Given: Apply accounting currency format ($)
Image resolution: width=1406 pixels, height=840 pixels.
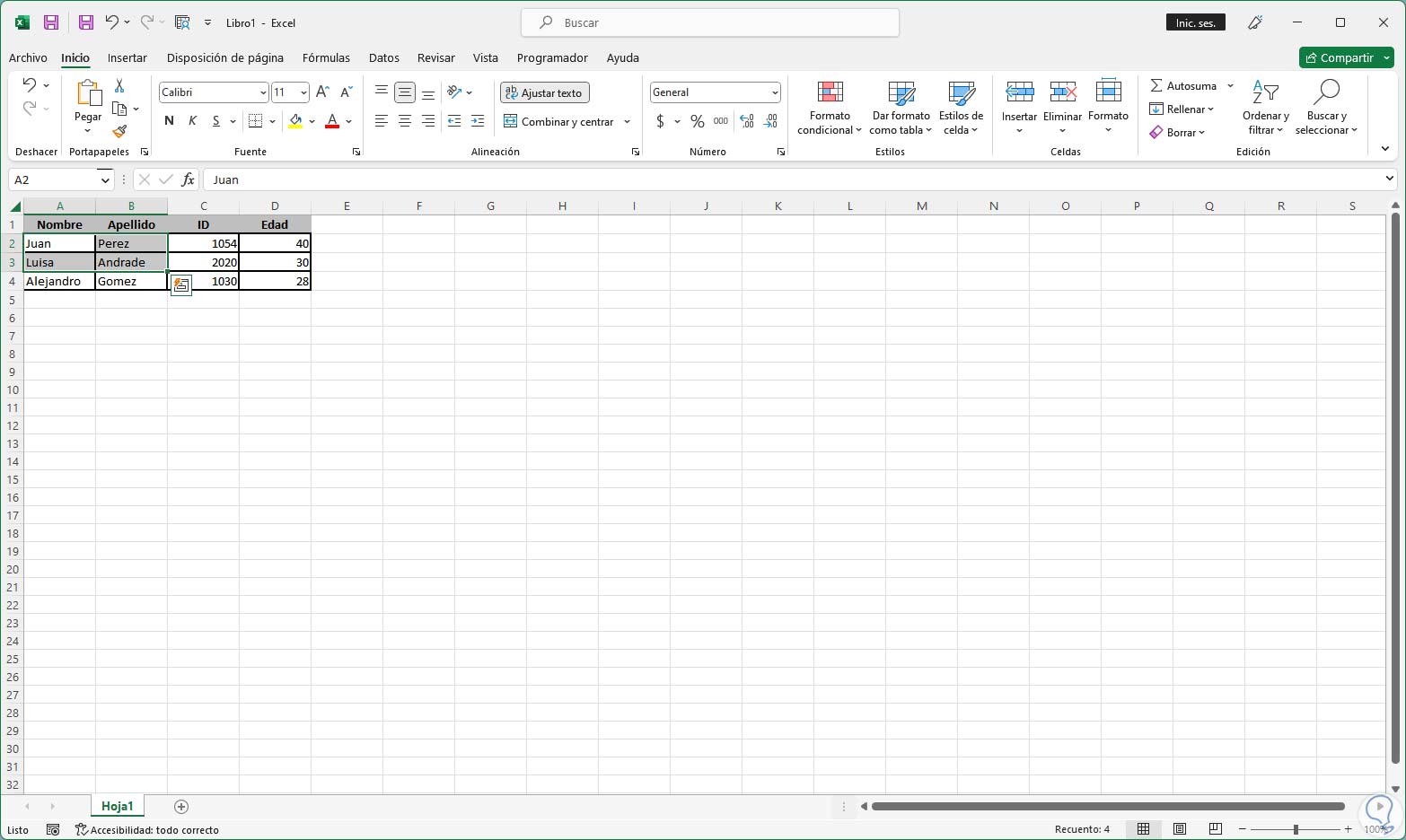Looking at the screenshot, I should [661, 121].
